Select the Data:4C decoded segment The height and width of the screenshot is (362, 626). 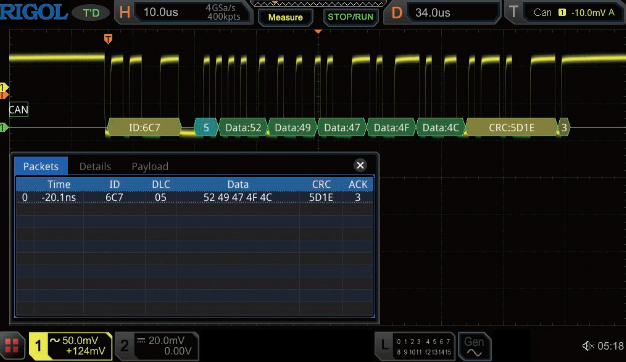pos(440,128)
